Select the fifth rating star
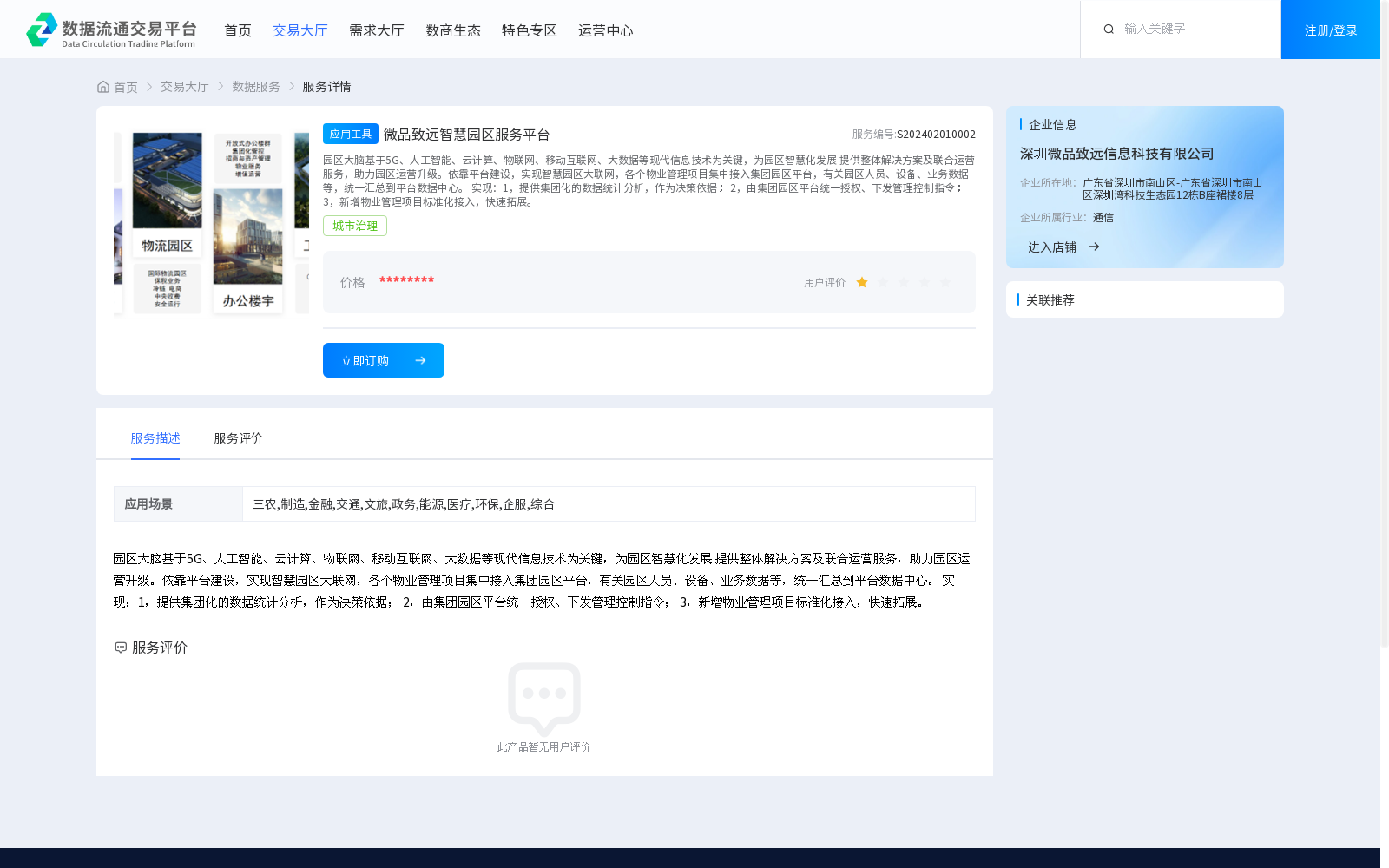Image resolution: width=1389 pixels, height=868 pixels. (945, 282)
